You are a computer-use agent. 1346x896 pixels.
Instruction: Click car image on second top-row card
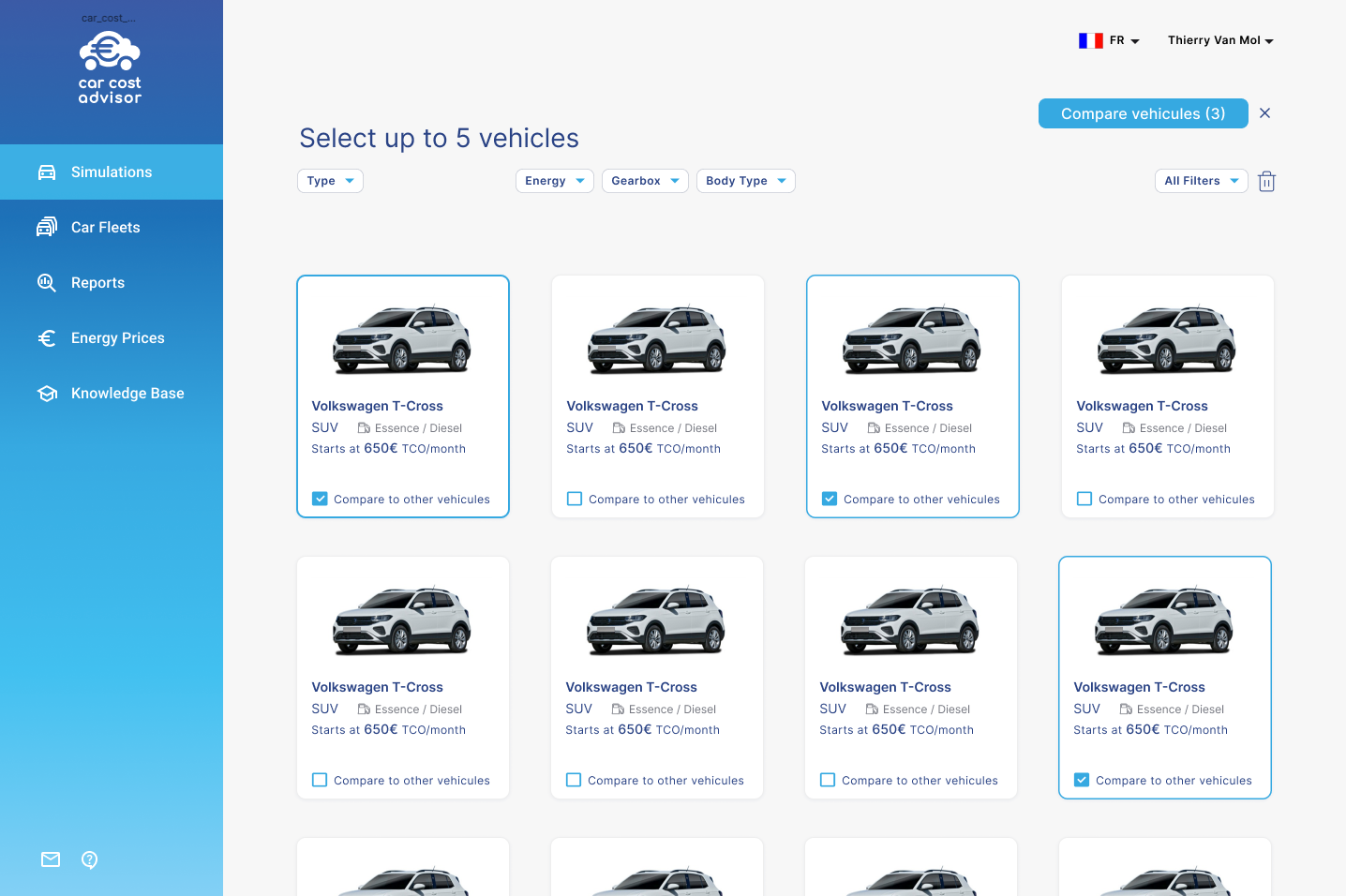coord(657,338)
